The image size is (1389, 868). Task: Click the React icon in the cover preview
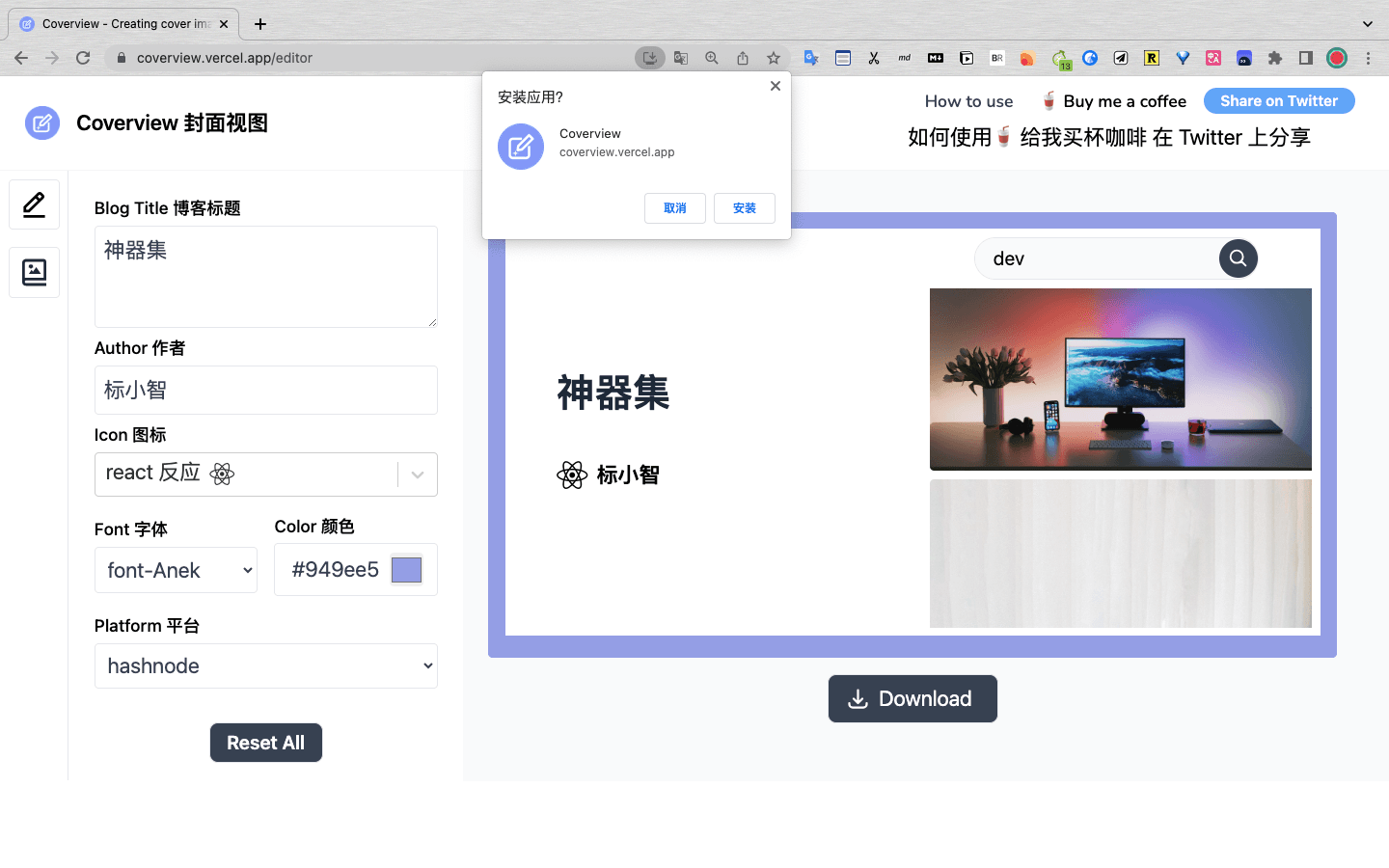[572, 475]
